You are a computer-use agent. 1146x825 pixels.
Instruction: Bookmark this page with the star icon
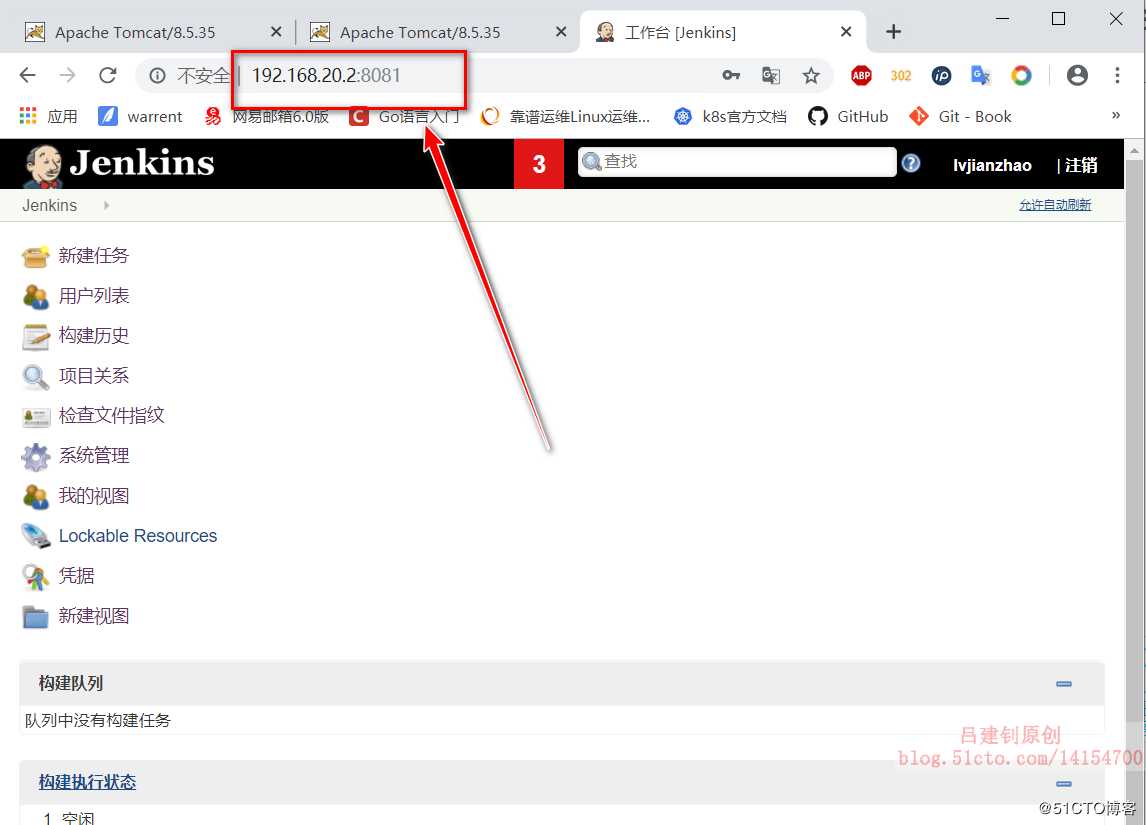tap(811, 75)
